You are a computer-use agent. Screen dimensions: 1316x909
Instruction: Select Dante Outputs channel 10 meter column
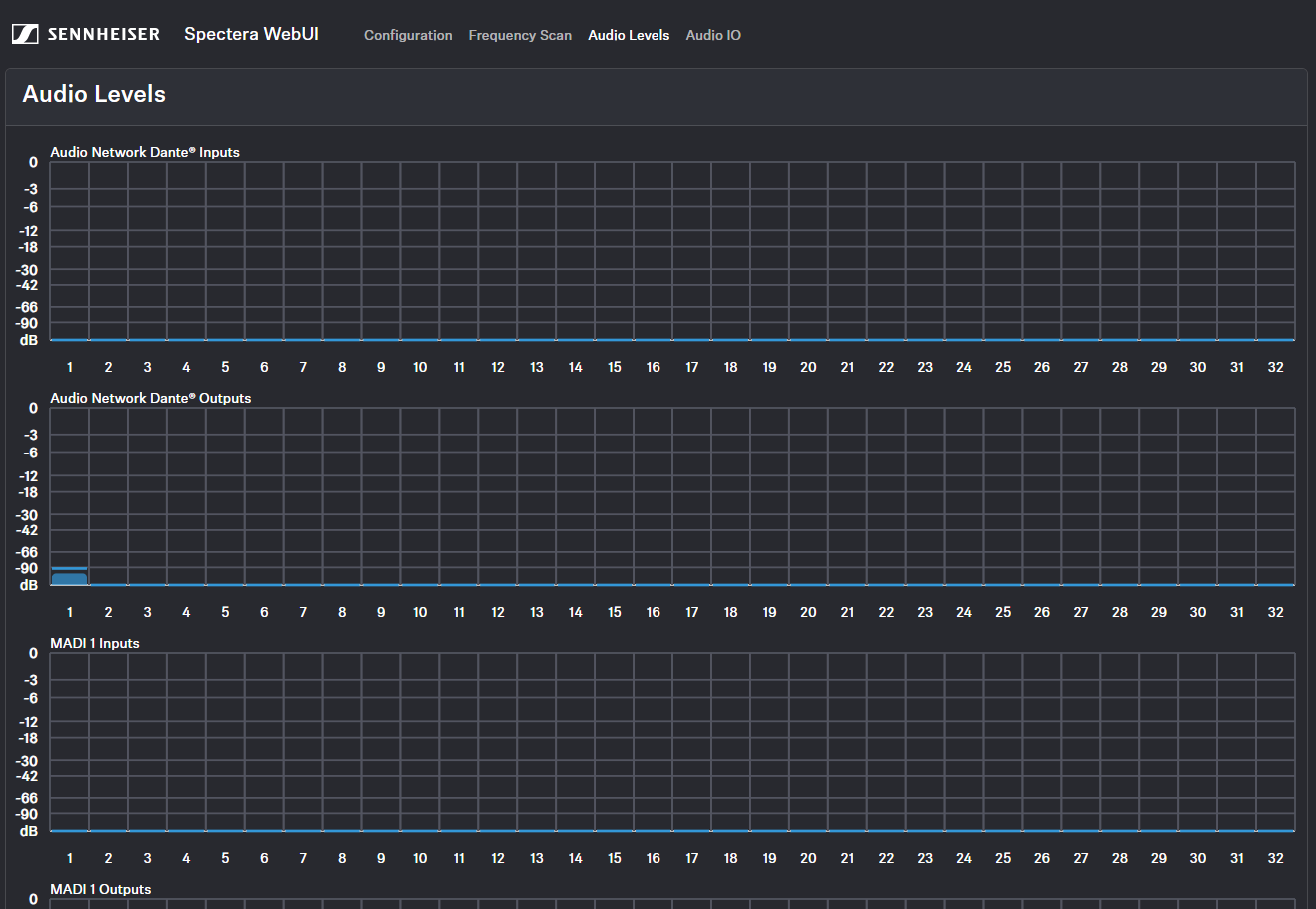tap(420, 496)
